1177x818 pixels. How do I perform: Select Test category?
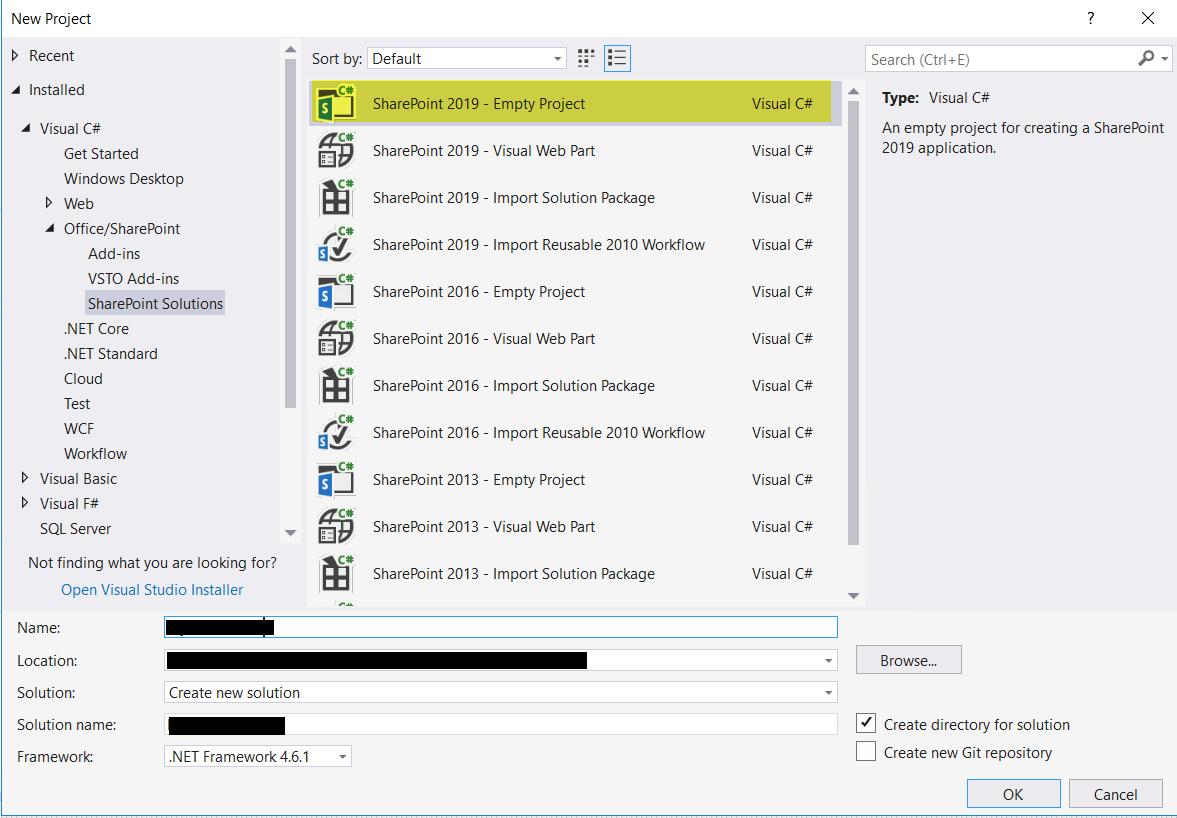pyautogui.click(x=77, y=404)
